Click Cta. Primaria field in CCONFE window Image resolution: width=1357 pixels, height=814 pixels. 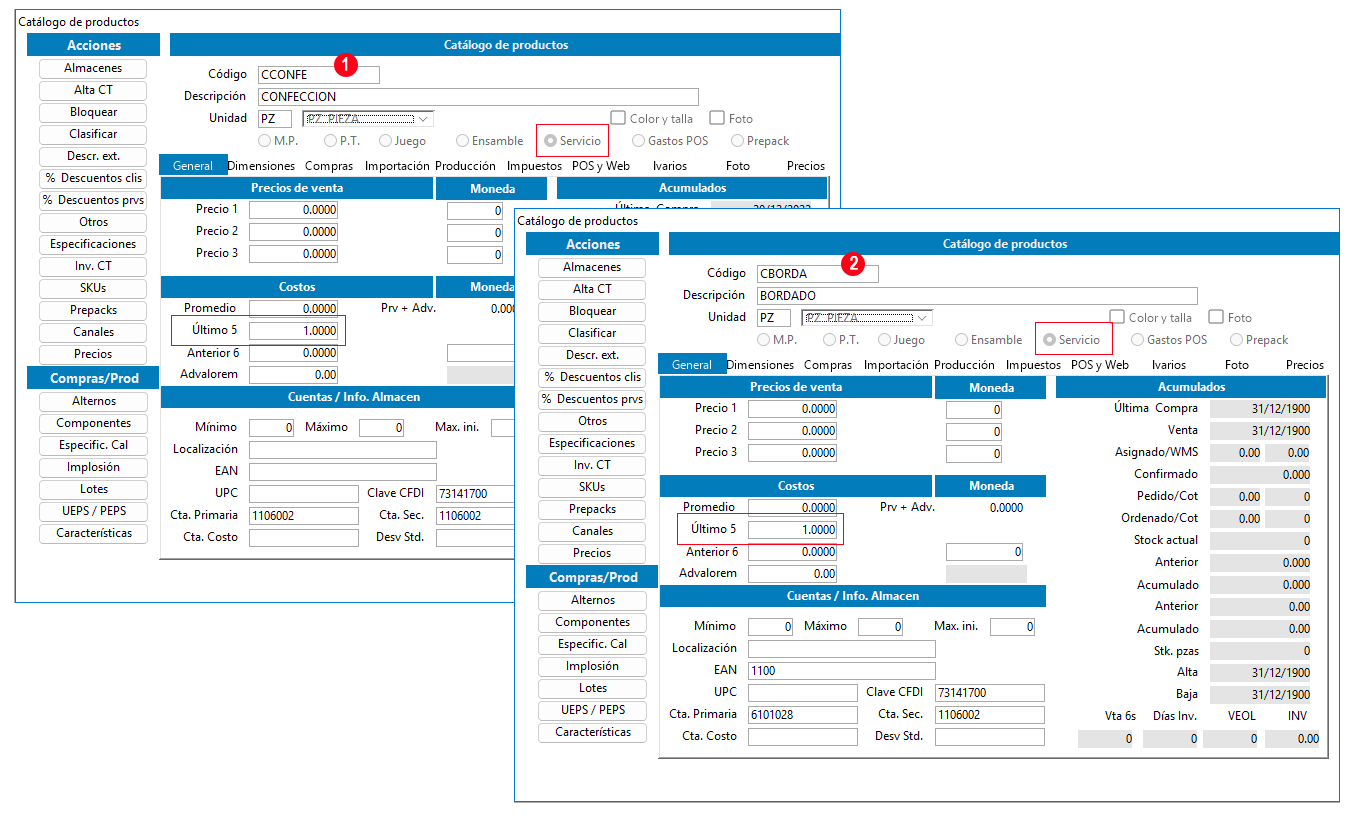tap(304, 516)
